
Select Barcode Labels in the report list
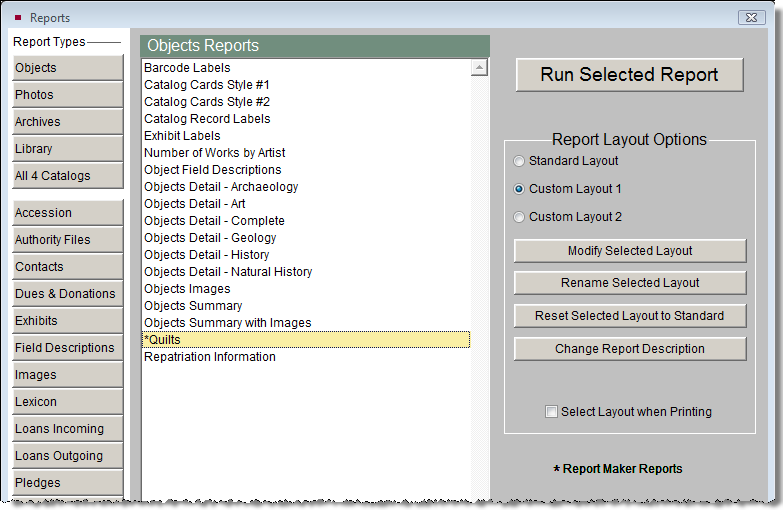point(187,68)
